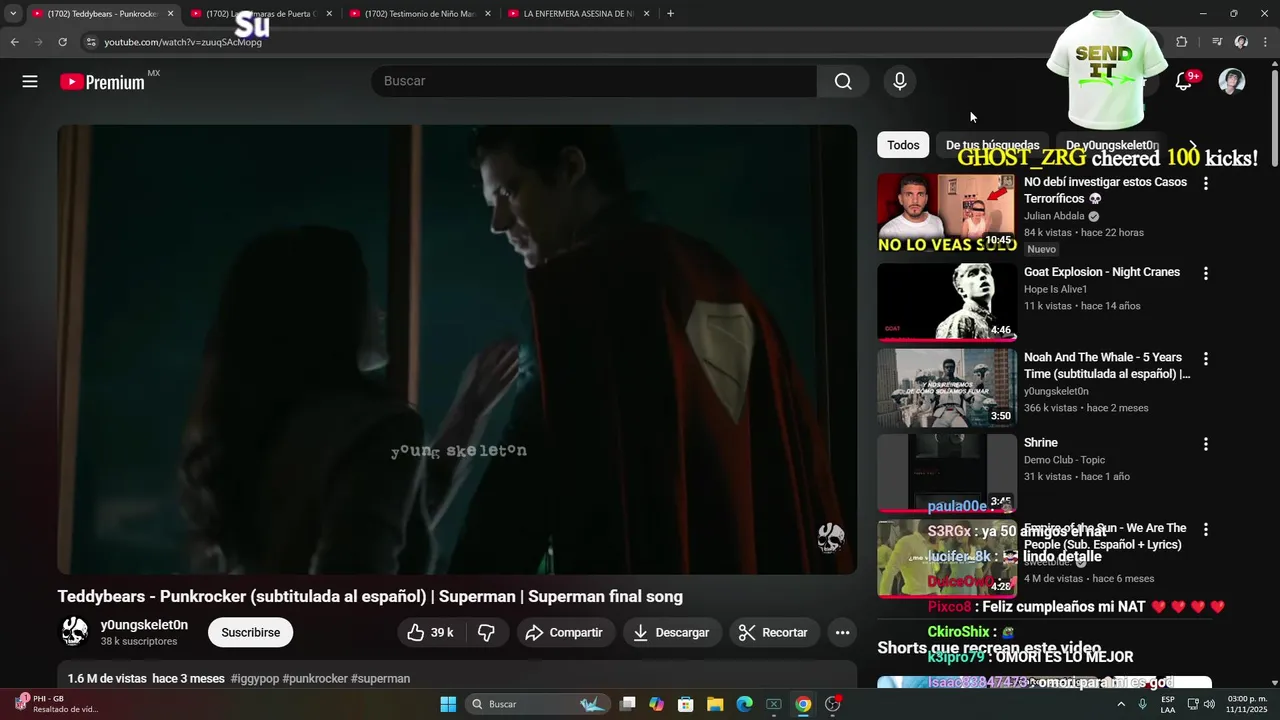
Task: Open options for 'Goat Explosion - Night Cranes'
Action: [x=1206, y=273]
